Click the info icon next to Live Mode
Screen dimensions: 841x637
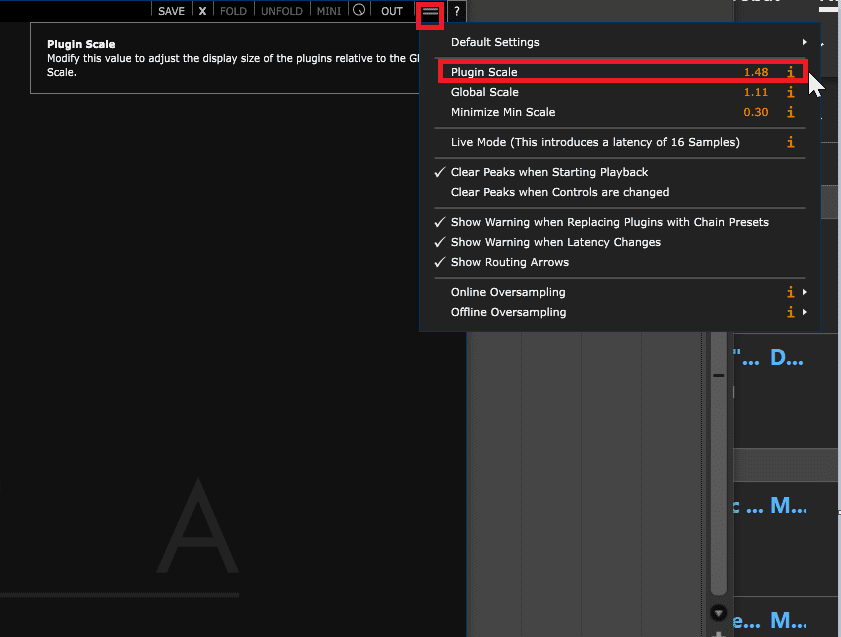pos(790,142)
